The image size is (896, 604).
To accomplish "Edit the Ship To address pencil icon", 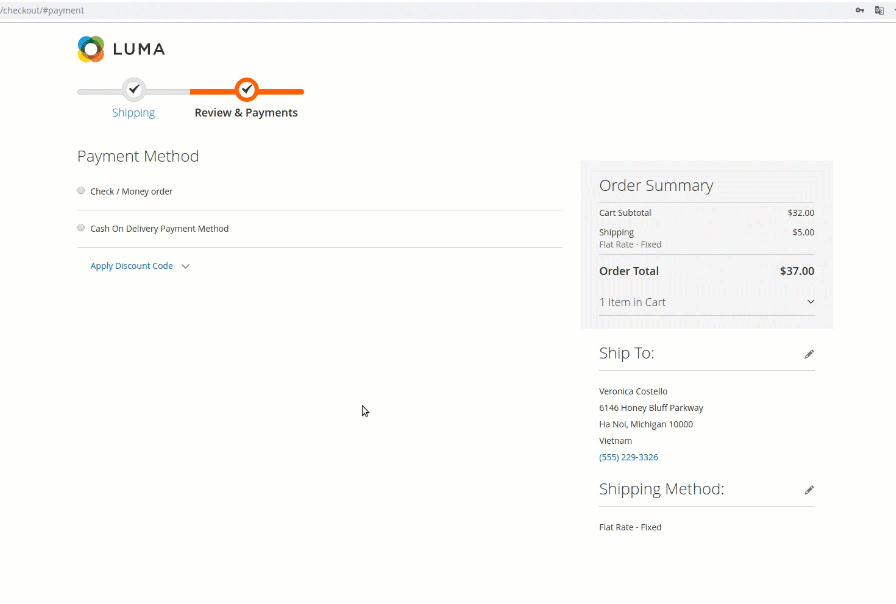I will [809, 354].
